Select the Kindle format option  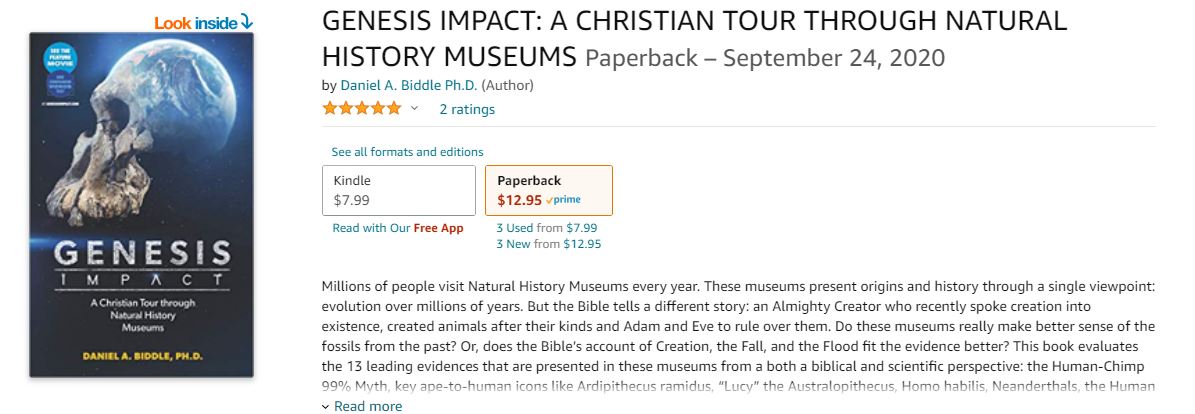(399, 191)
